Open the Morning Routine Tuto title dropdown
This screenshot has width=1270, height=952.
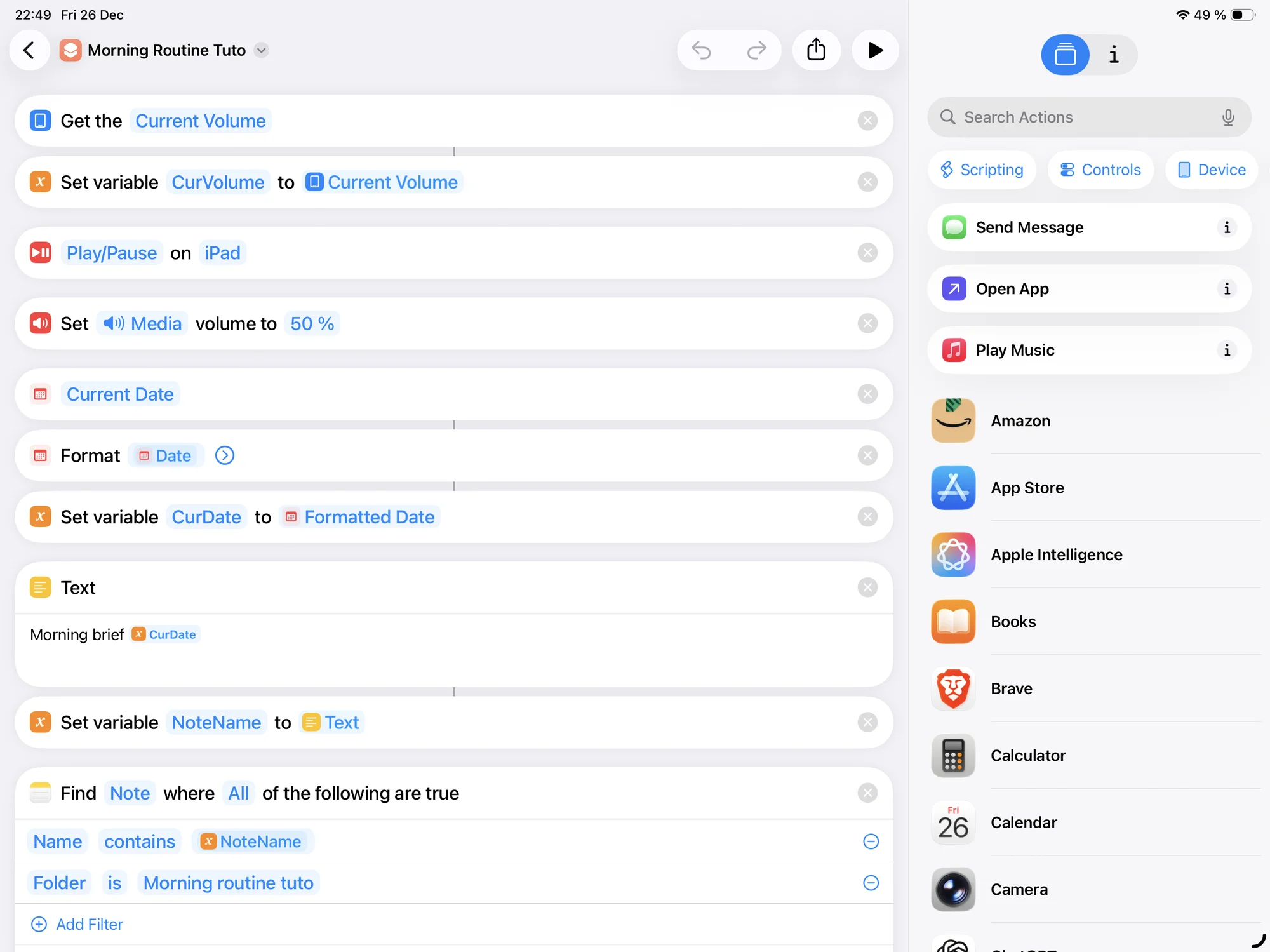coord(261,50)
